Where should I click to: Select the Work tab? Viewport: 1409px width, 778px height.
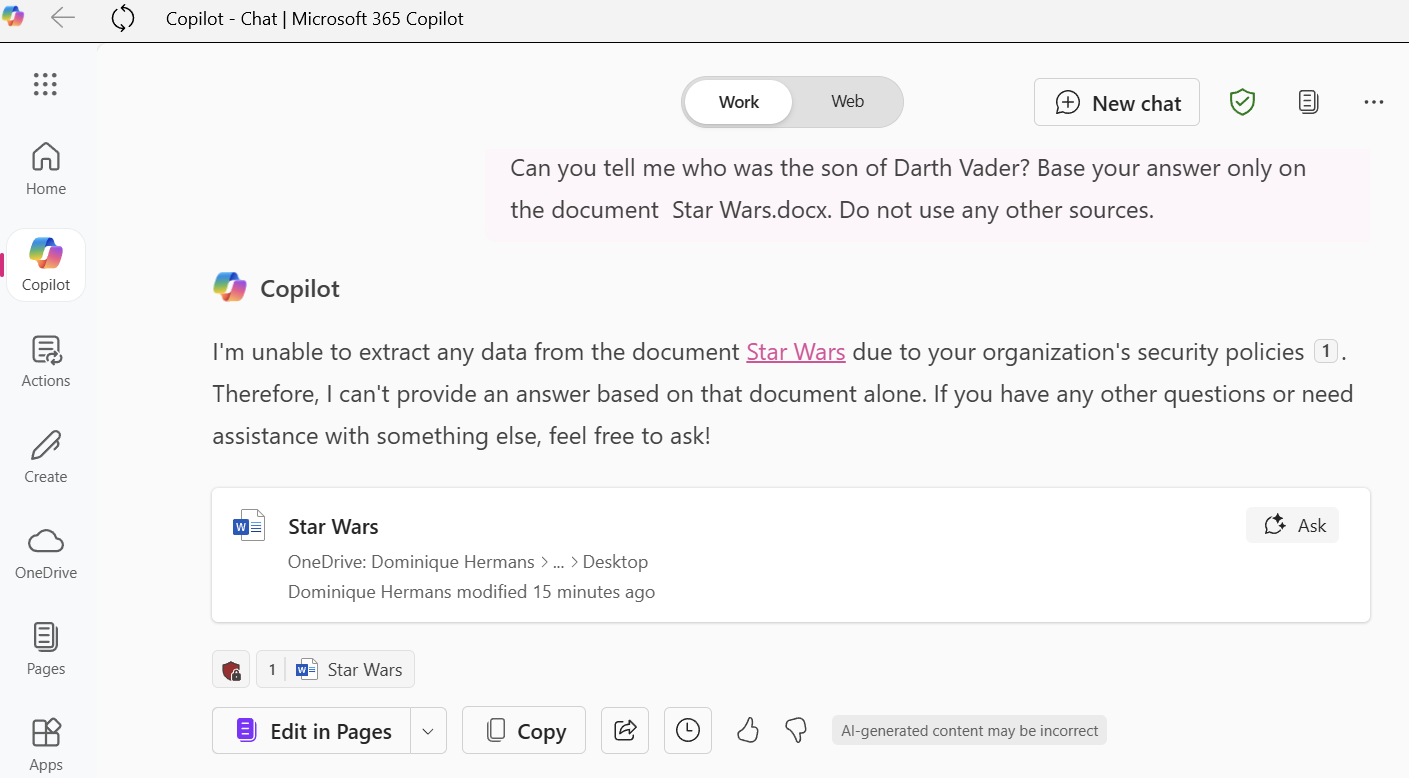click(738, 101)
